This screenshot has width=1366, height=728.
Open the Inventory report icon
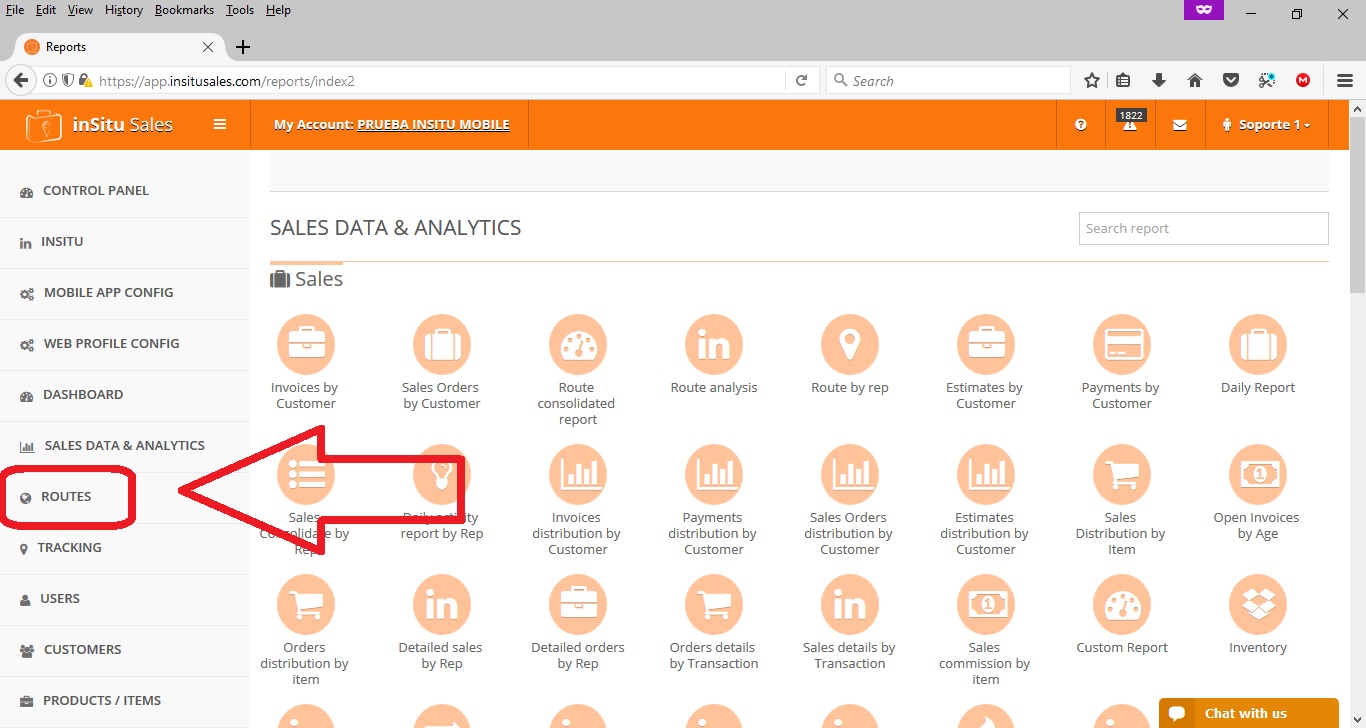(x=1257, y=605)
